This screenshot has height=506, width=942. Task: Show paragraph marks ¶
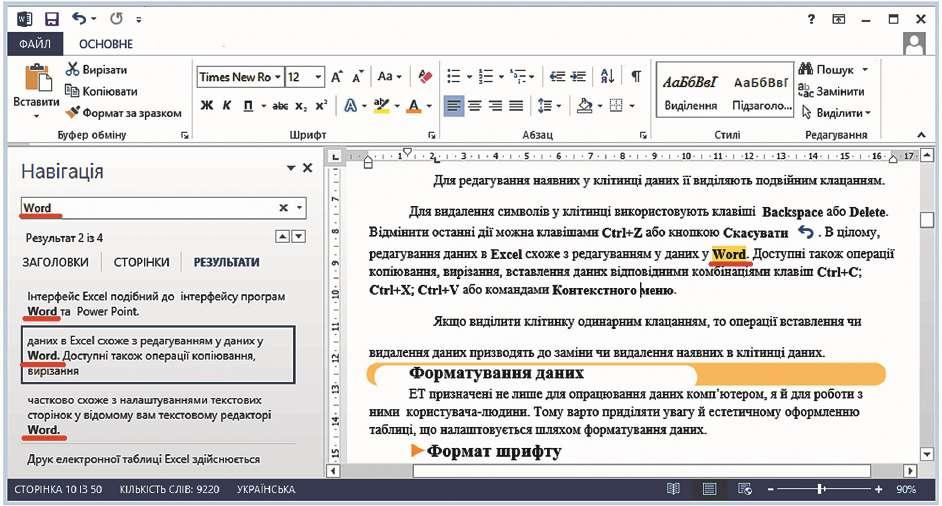point(636,76)
